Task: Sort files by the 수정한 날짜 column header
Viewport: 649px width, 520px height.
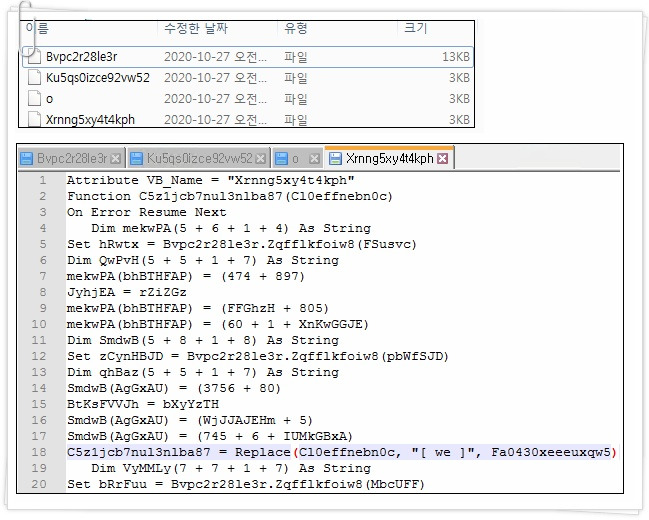Action: pyautogui.click(x=196, y=28)
